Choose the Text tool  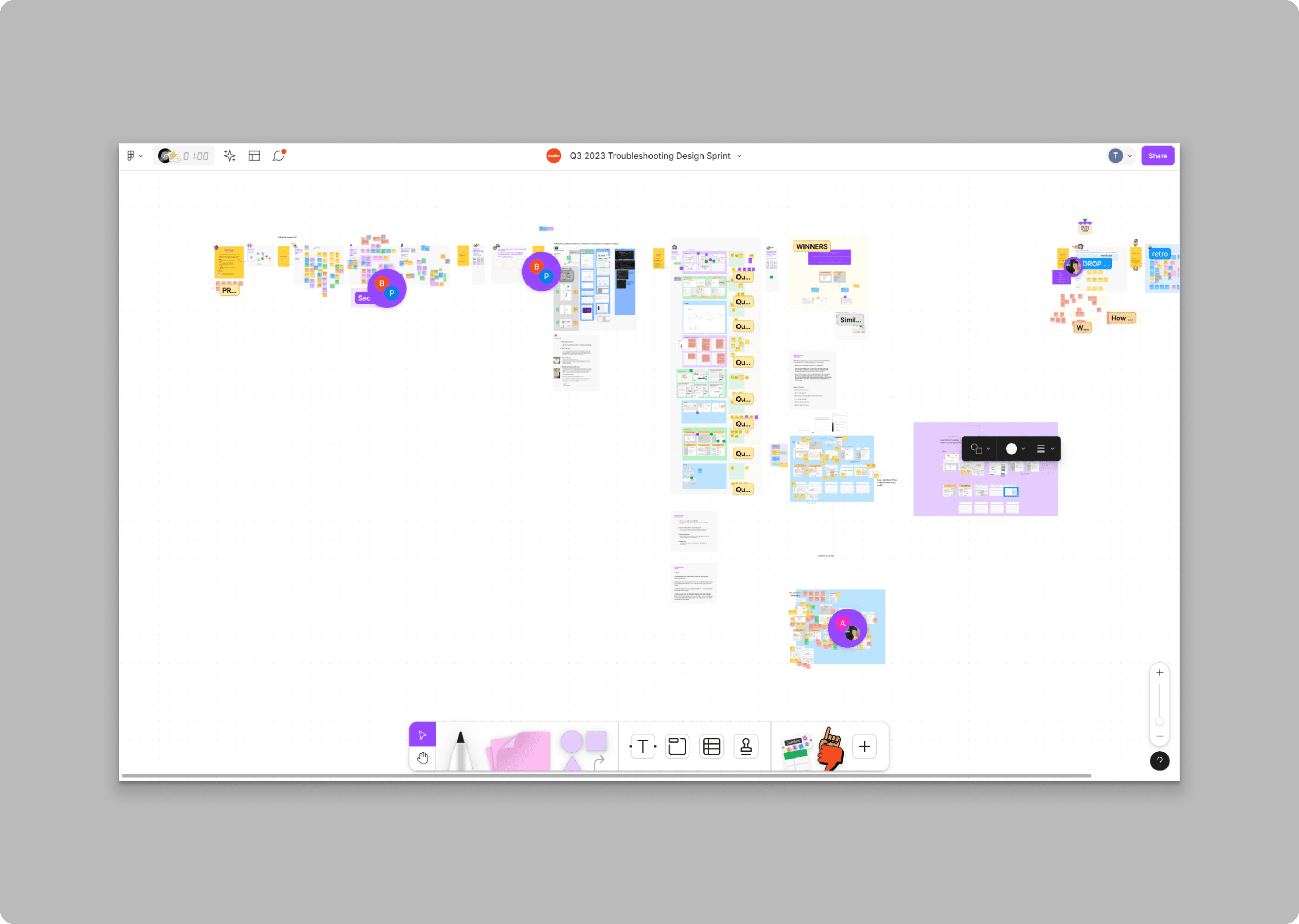point(643,746)
